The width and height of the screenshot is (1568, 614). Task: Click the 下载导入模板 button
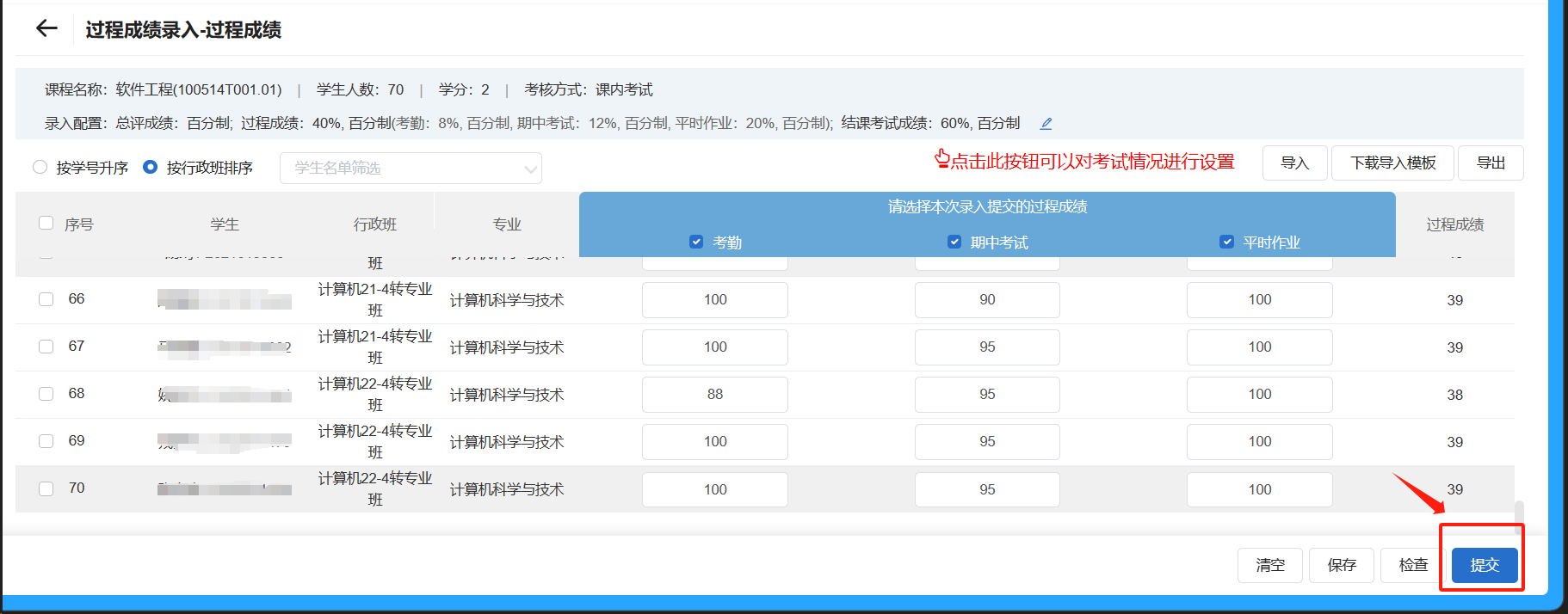click(x=1392, y=163)
